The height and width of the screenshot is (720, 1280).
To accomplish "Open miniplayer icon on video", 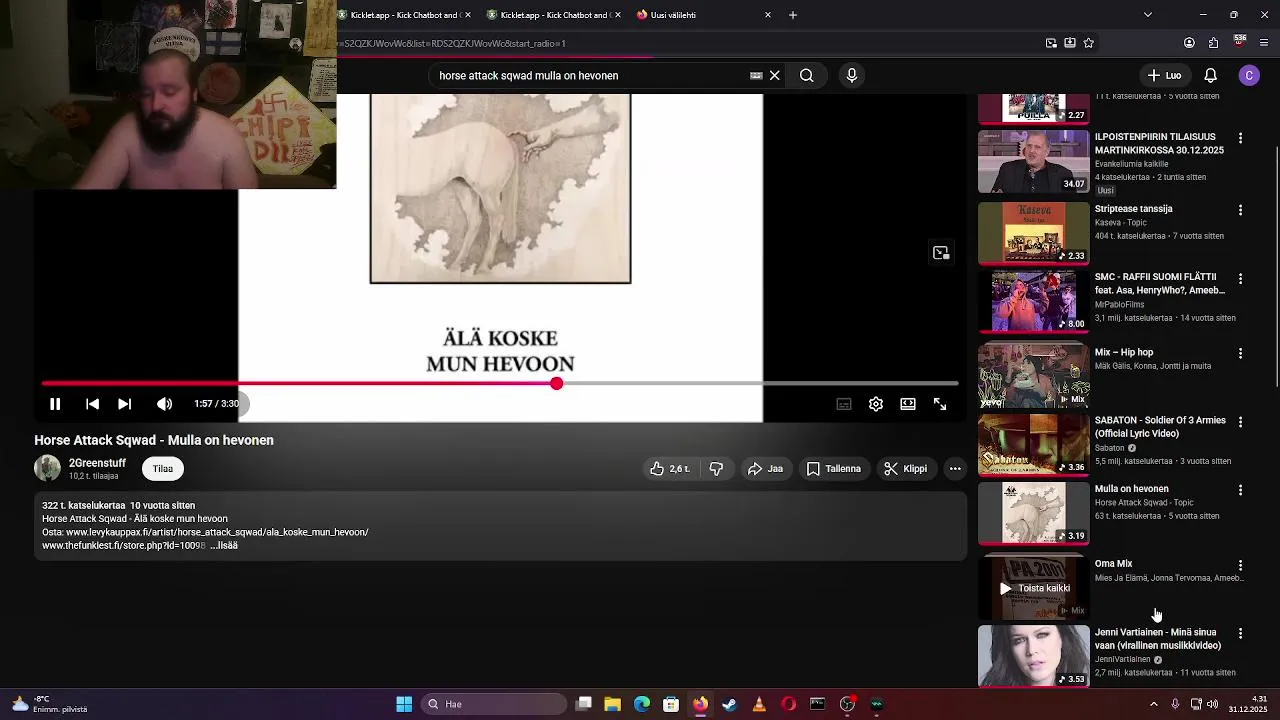I will click(x=941, y=253).
